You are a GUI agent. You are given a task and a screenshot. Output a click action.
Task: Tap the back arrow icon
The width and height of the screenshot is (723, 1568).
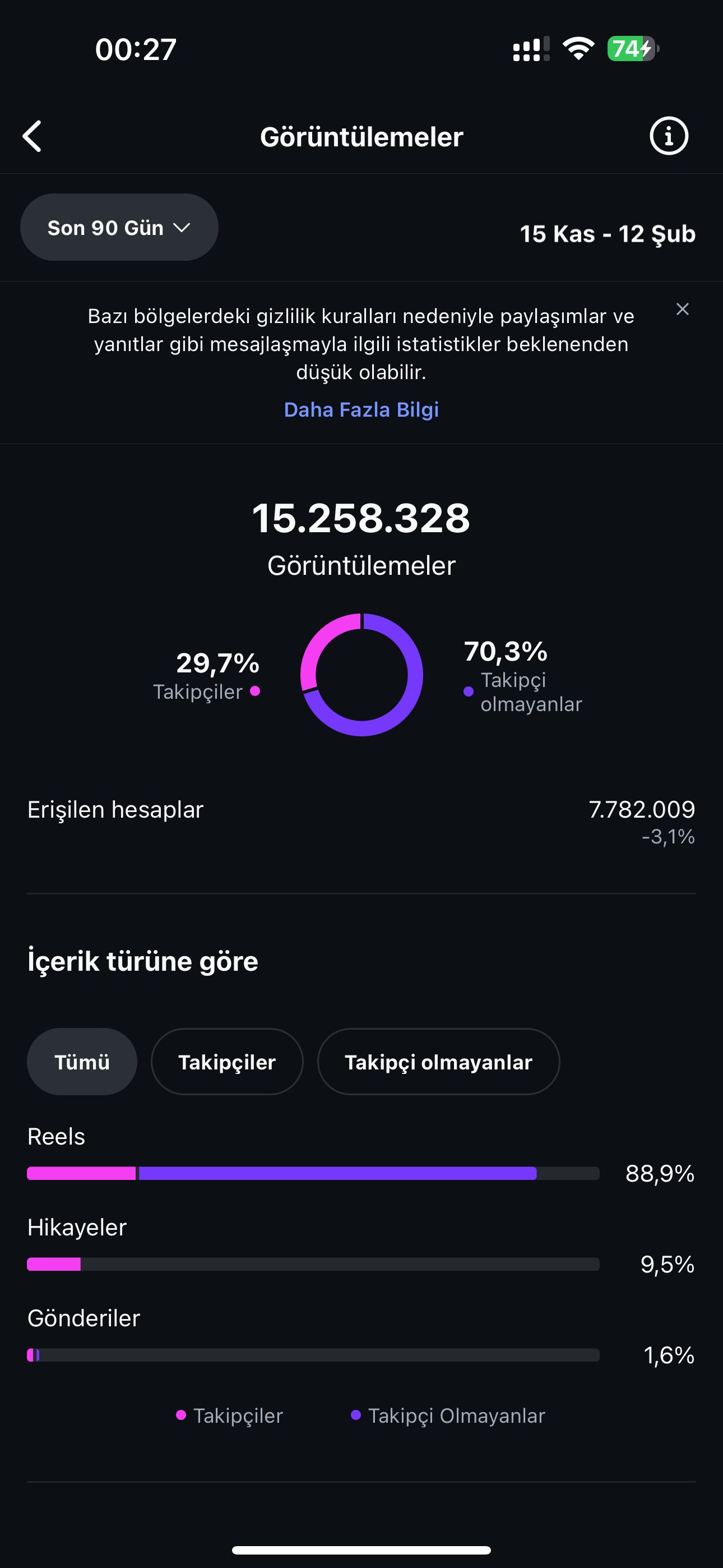coord(33,136)
